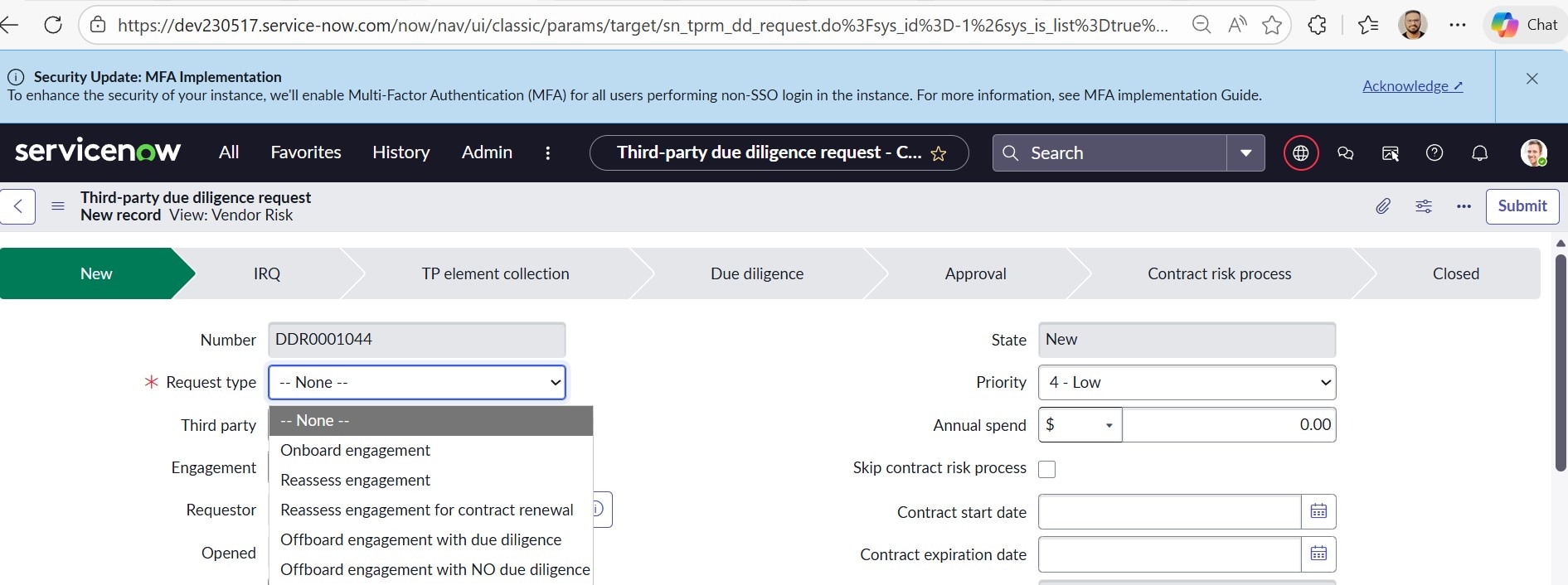The image size is (1568, 585).
Task: Open the Priority dropdown
Action: [x=1187, y=382]
